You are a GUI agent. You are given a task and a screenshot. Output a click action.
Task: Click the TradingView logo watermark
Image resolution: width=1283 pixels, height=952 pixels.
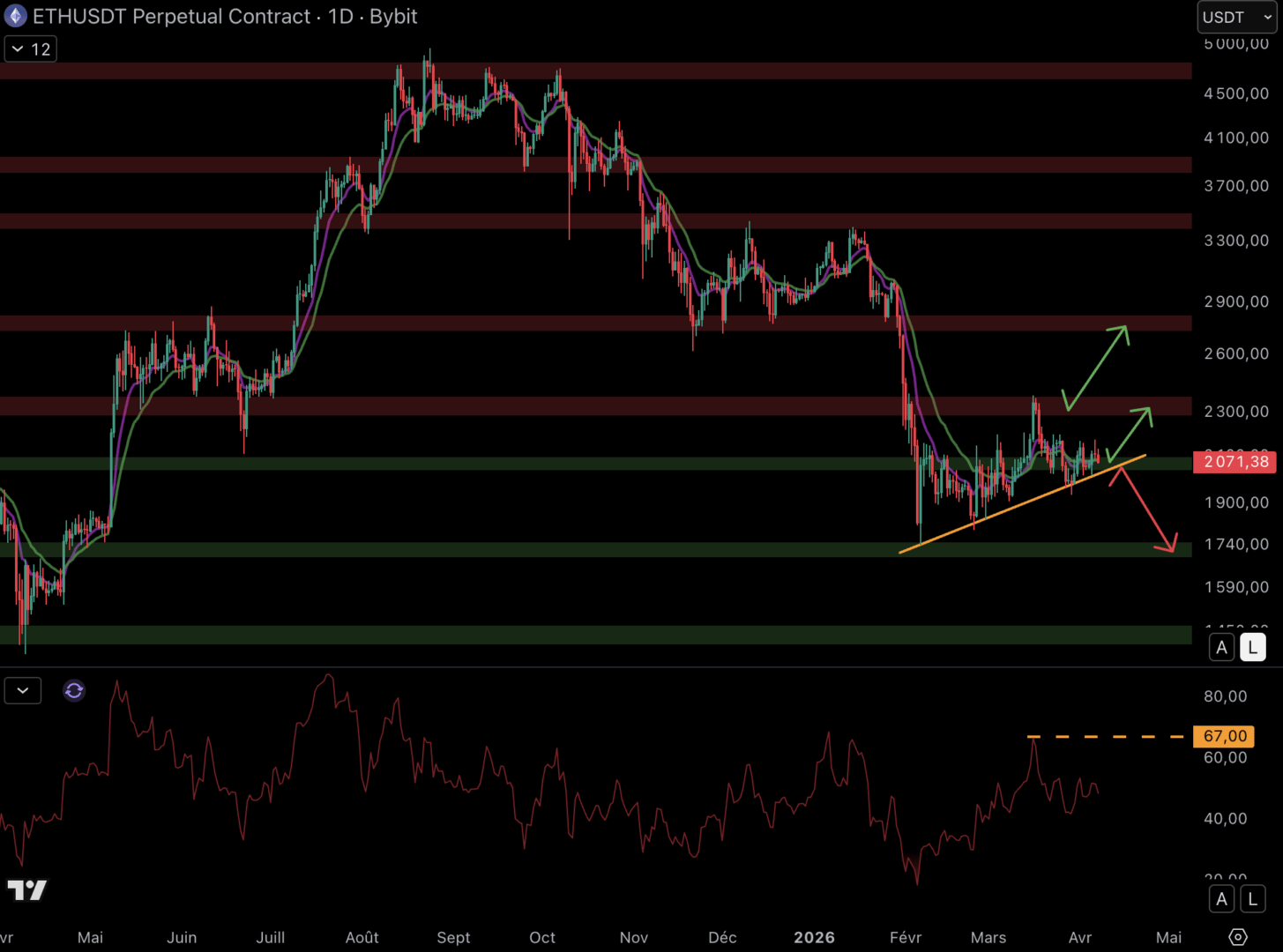click(26, 890)
